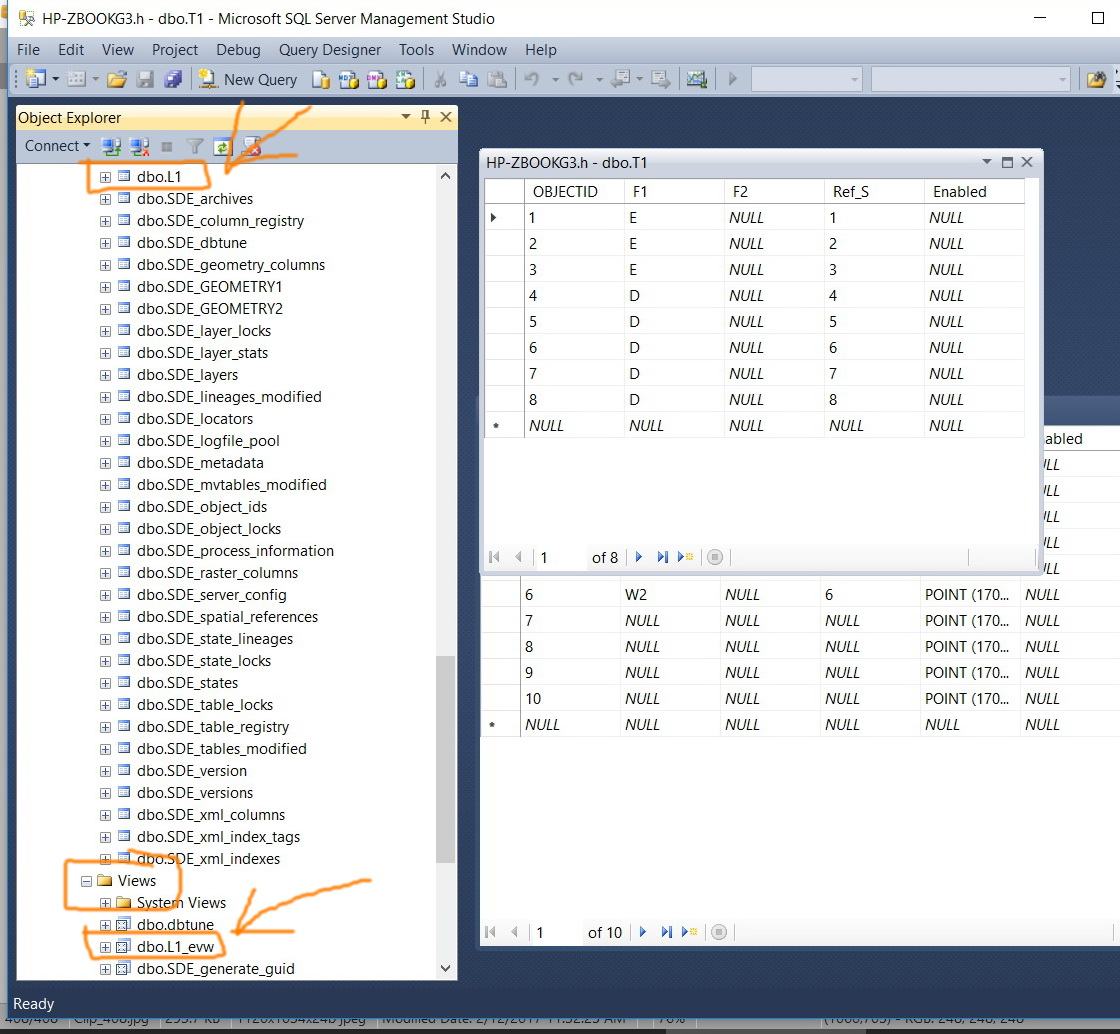1120x1034 pixels.
Task: Click the F1 cell in row 4 of dbo.T1
Action: 674,296
